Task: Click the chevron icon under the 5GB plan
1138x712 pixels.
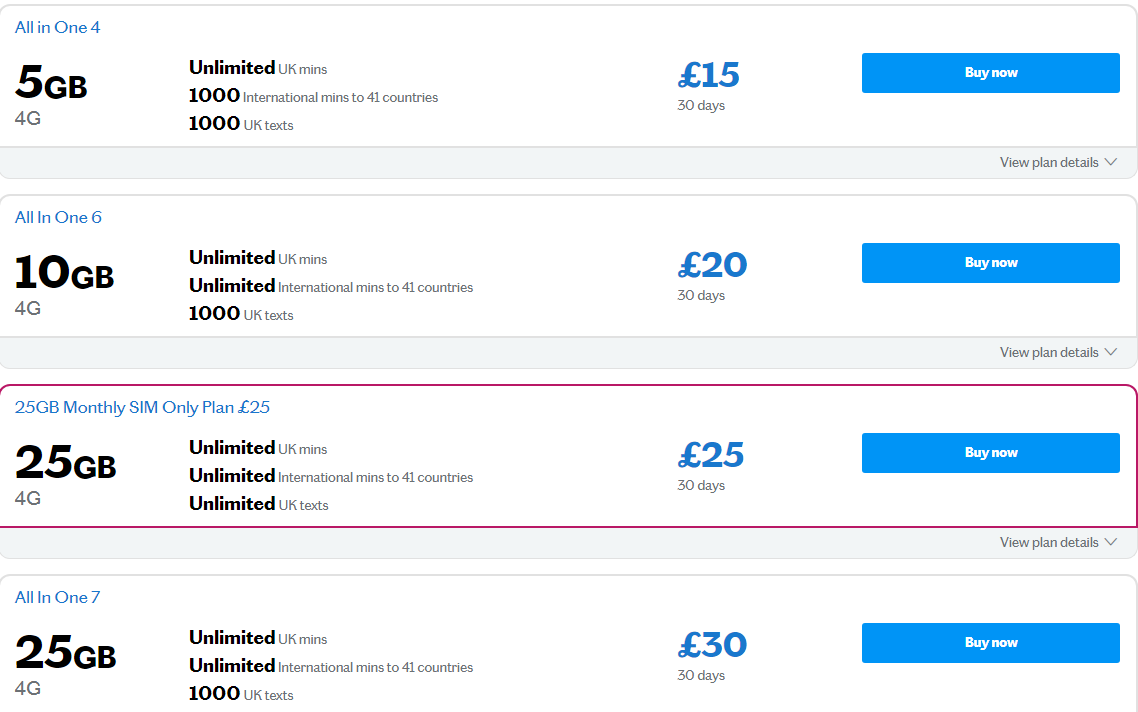Action: [1110, 163]
